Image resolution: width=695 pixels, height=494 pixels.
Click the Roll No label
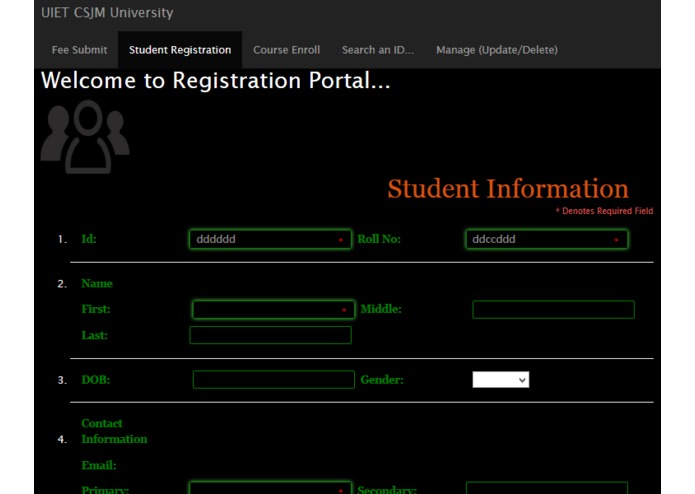(x=379, y=239)
